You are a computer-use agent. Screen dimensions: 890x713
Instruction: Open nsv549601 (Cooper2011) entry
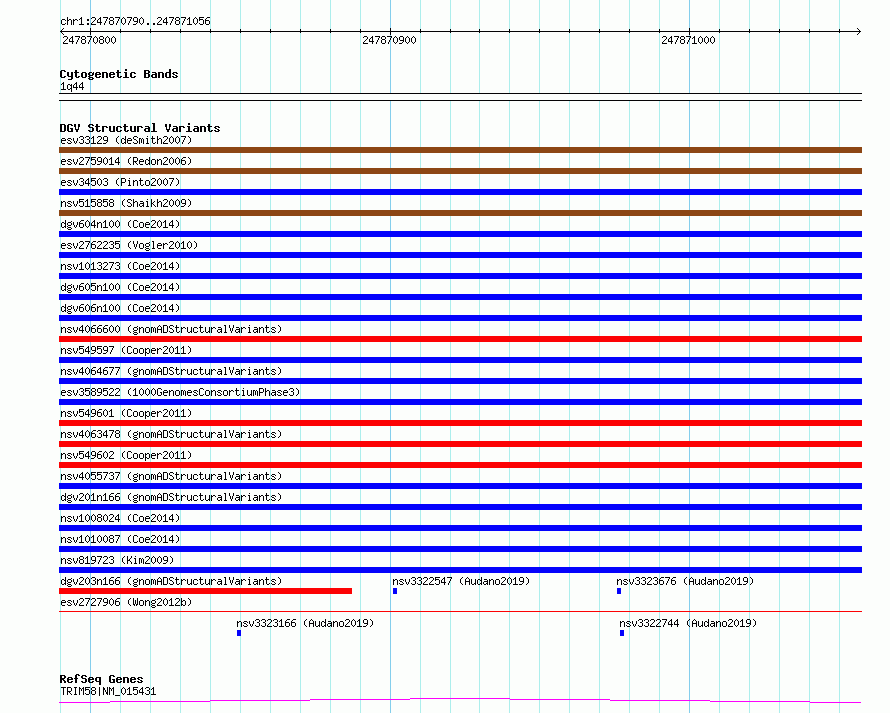[126, 413]
